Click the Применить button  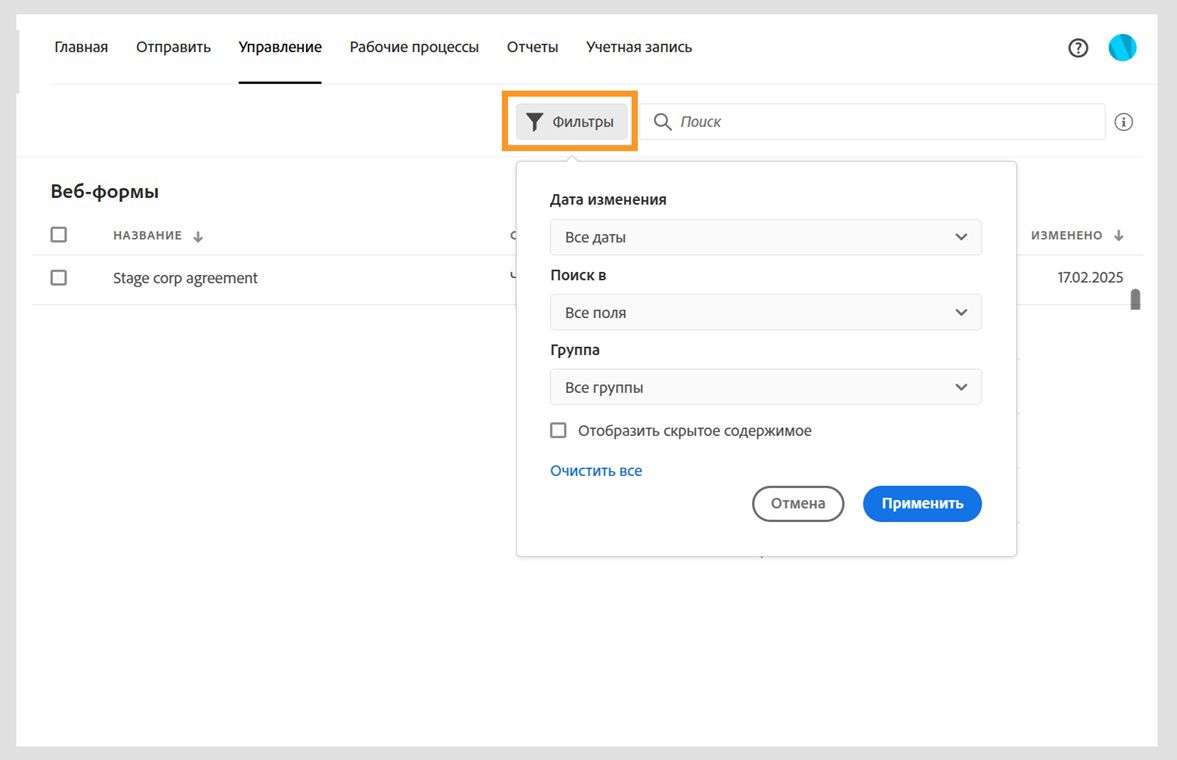(921, 504)
